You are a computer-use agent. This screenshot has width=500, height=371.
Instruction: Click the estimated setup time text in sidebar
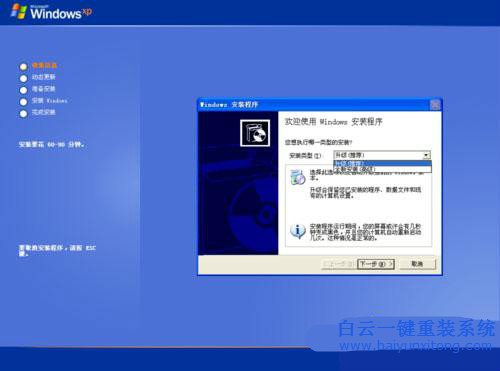(52, 145)
